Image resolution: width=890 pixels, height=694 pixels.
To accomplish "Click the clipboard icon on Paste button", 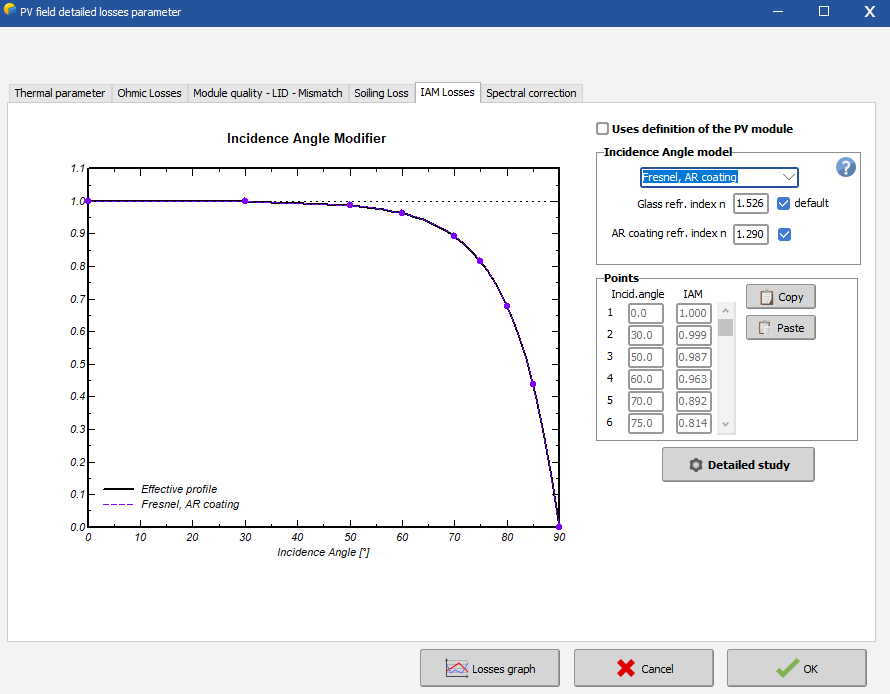I will click(765, 327).
